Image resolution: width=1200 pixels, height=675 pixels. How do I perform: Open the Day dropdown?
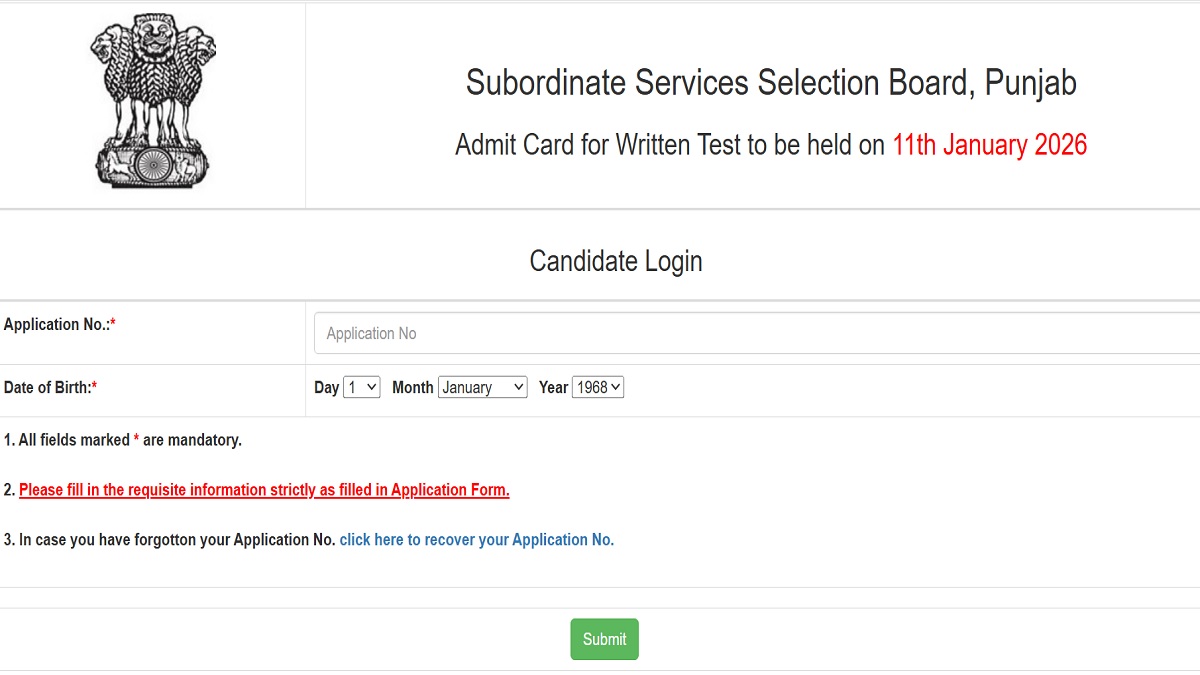pyautogui.click(x=362, y=387)
